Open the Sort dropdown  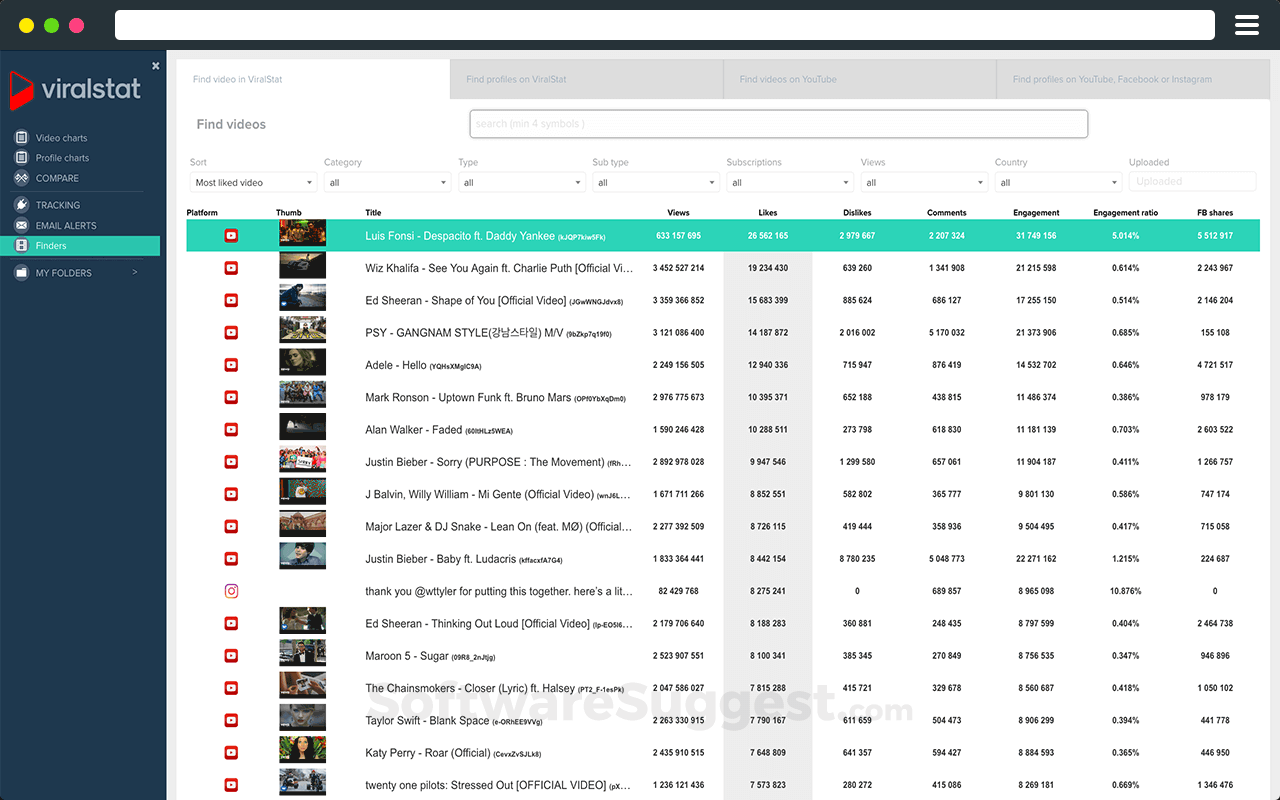point(253,182)
